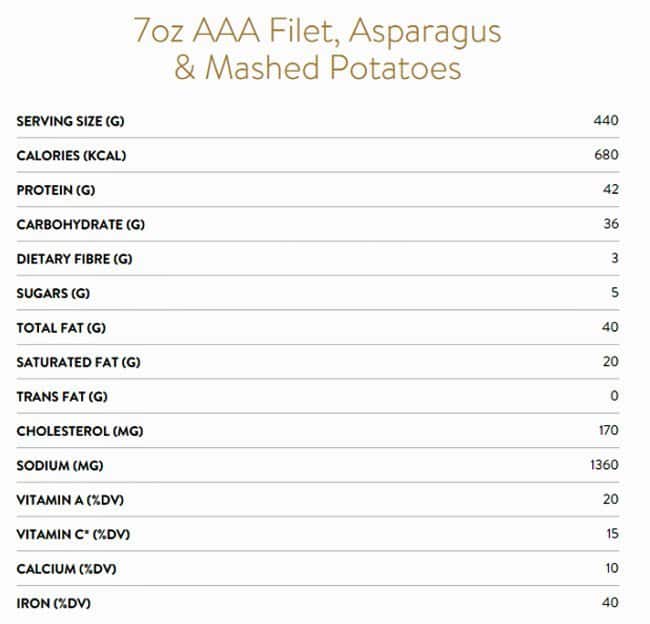Click the Sodium (MG) label
Image resolution: width=650 pixels, height=624 pixels.
coord(62,466)
